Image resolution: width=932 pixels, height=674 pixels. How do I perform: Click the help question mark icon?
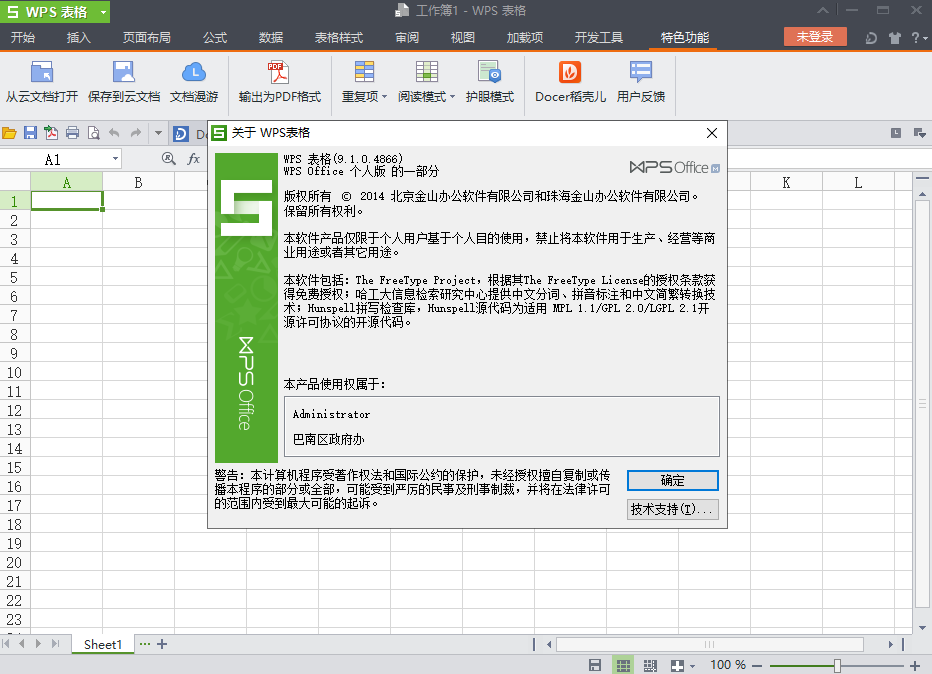point(915,38)
